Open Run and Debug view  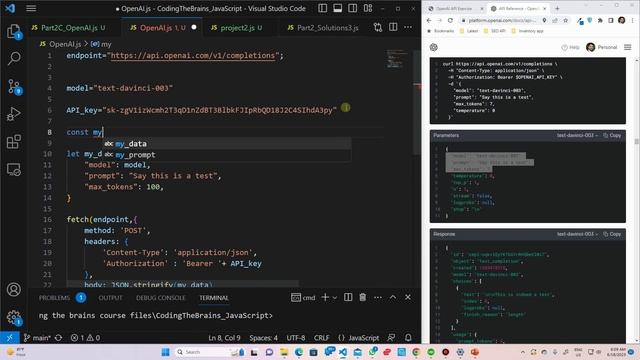tap(14, 114)
